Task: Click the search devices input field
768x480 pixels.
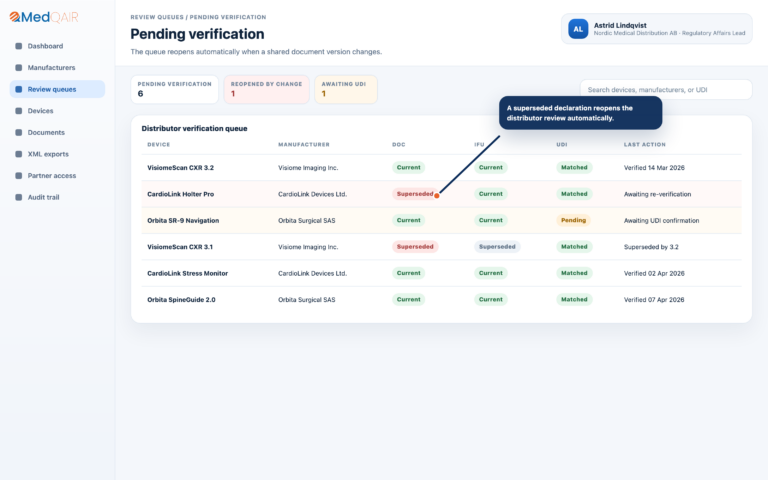Action: (666, 90)
